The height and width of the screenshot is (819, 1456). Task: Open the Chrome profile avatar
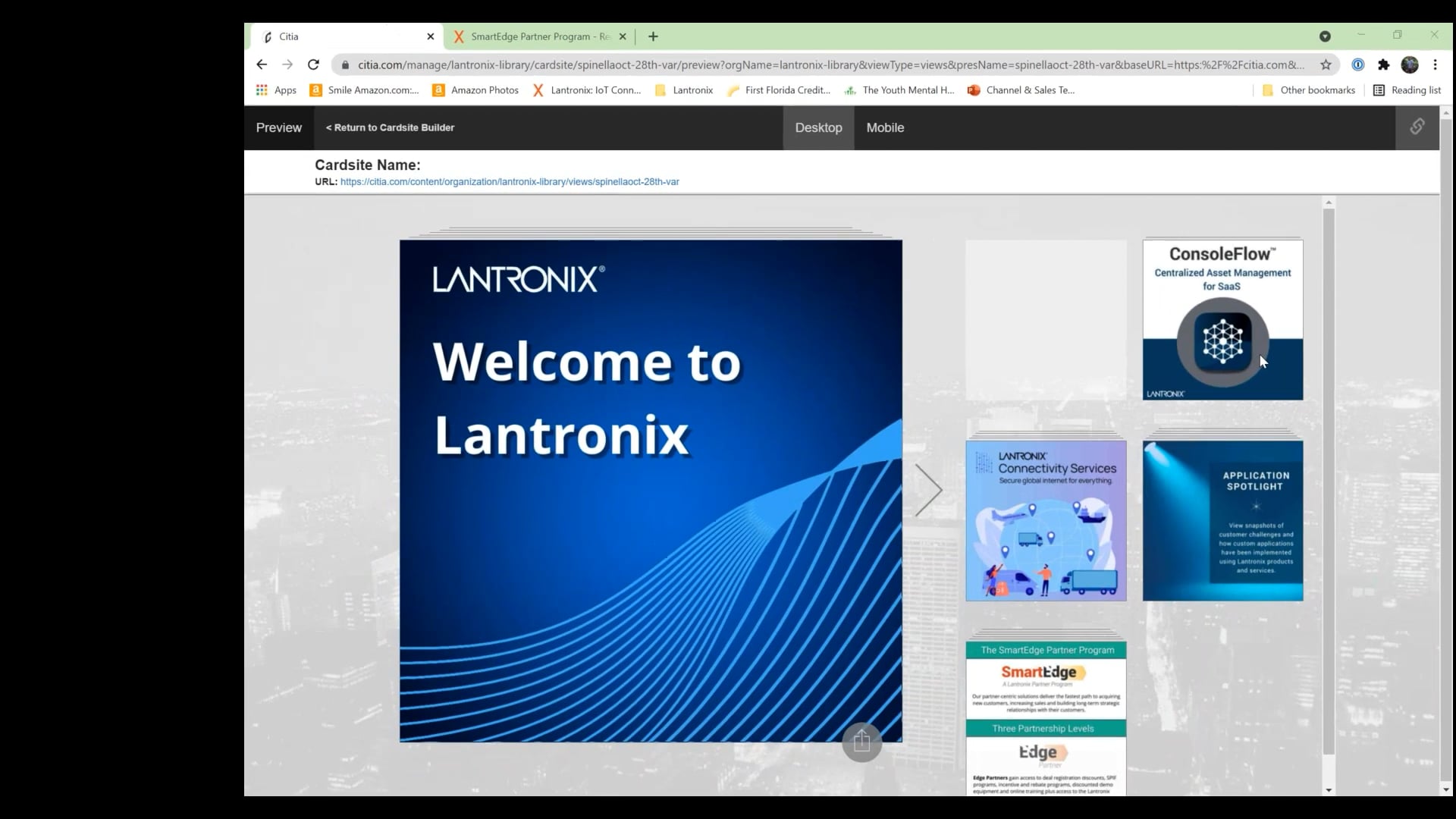pyautogui.click(x=1410, y=64)
